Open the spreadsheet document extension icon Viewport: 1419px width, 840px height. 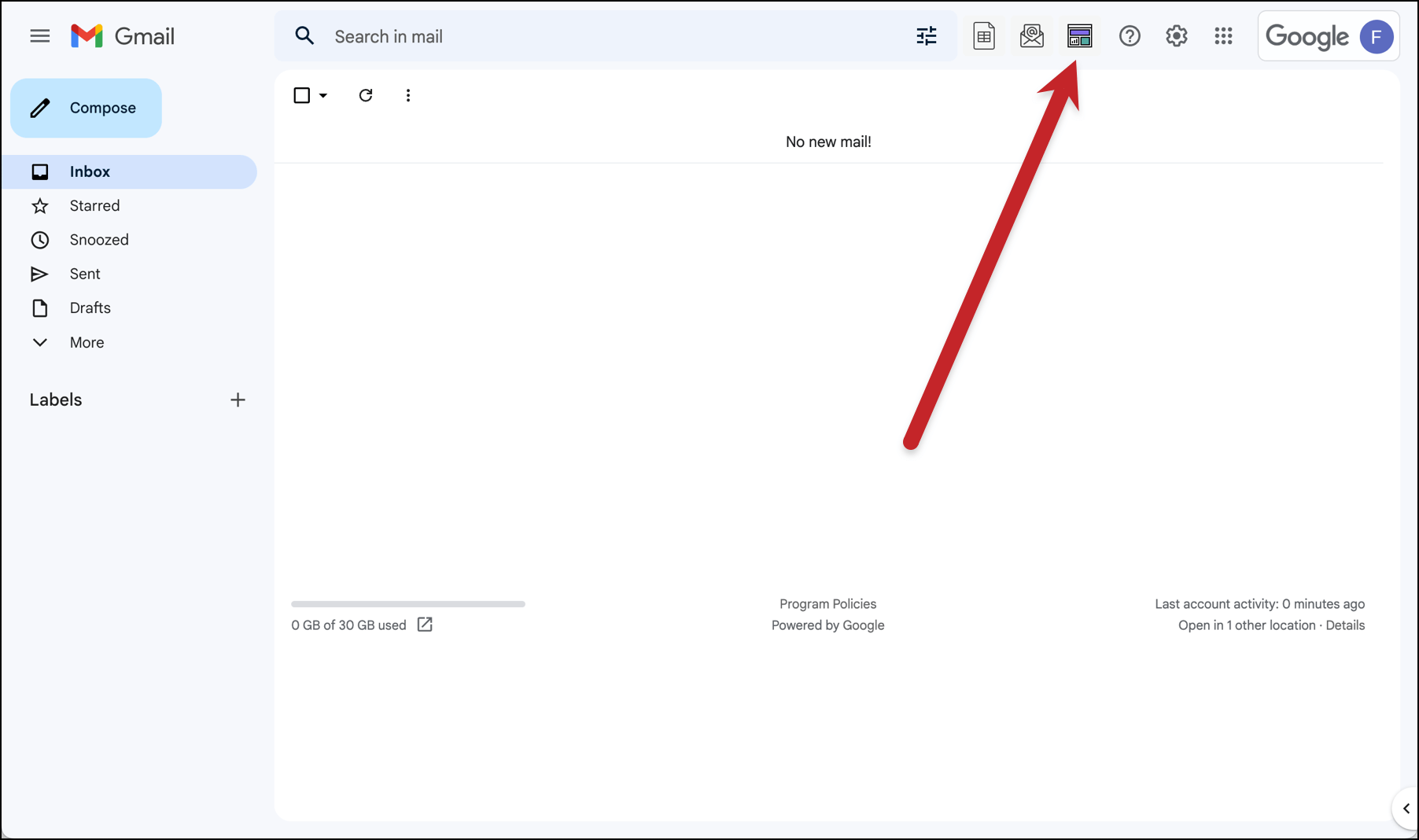tap(984, 36)
